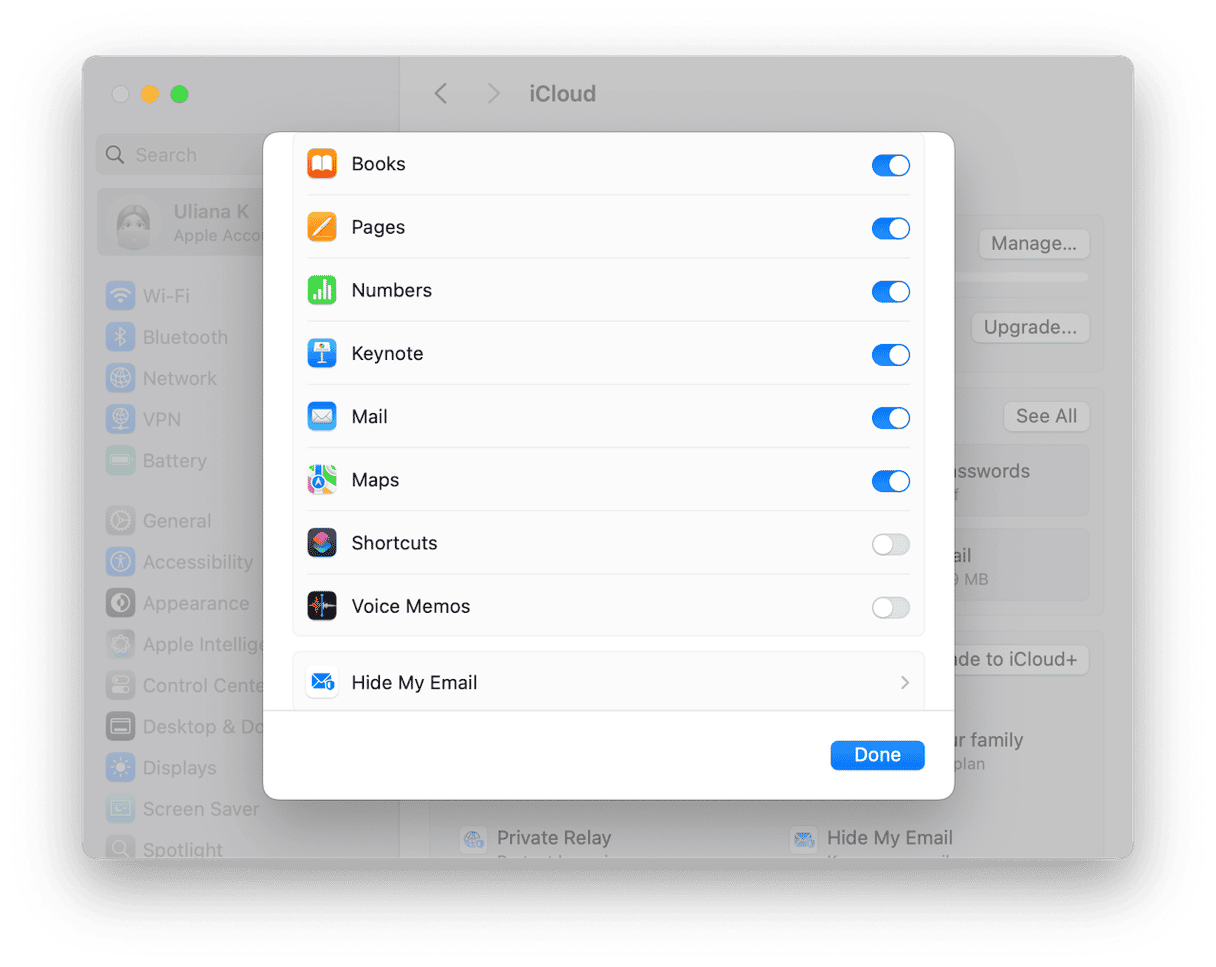Turn off iCloud sync for Books
Viewport: 1216px width, 967px height.
coord(891,165)
